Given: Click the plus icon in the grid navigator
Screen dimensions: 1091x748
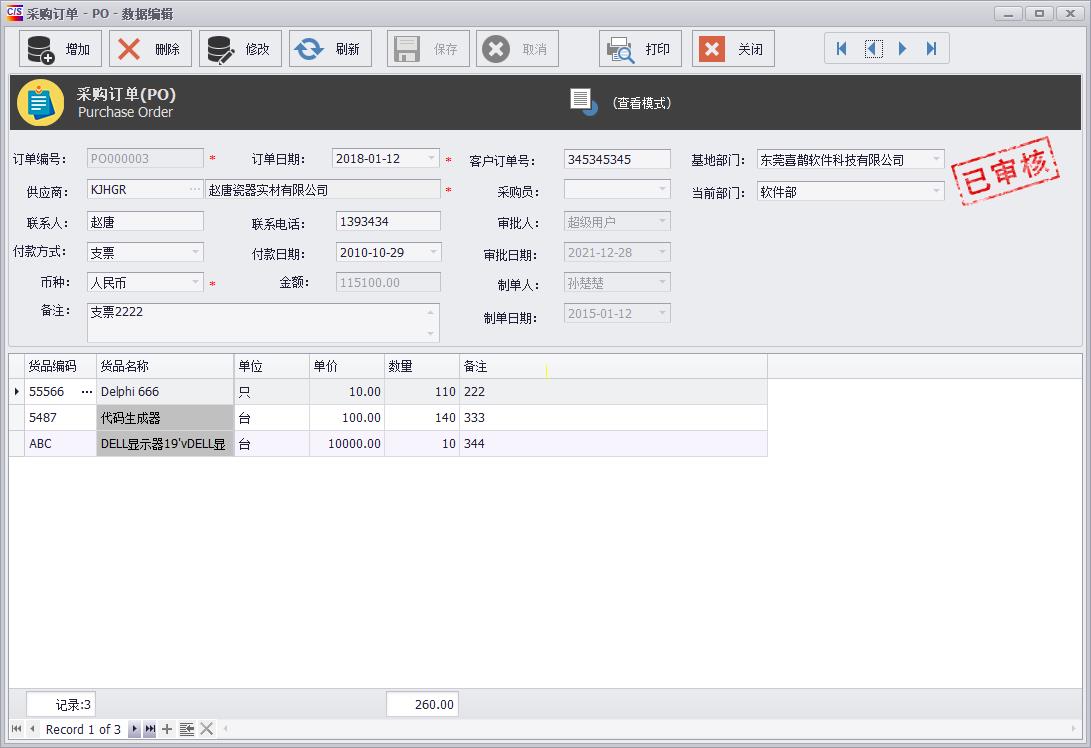Looking at the screenshot, I should pyautogui.click(x=167, y=729).
